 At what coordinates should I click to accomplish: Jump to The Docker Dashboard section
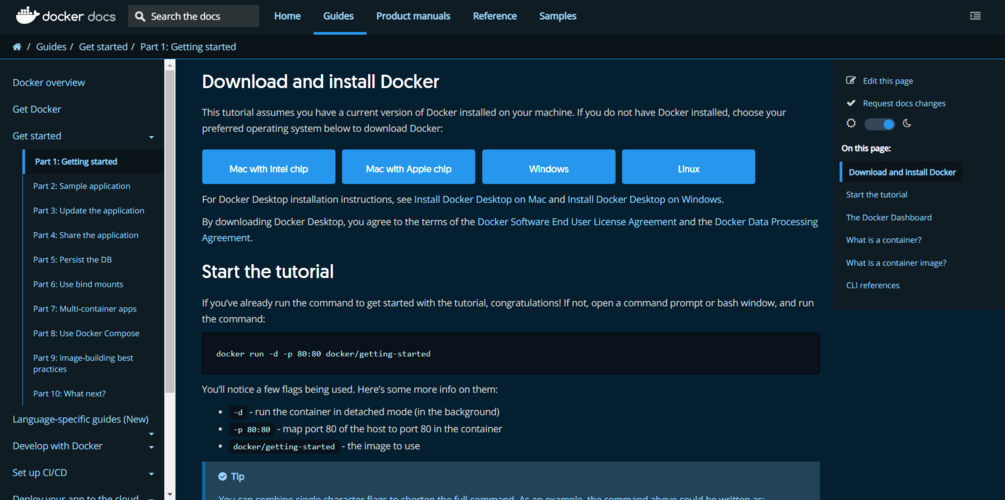tap(889, 217)
